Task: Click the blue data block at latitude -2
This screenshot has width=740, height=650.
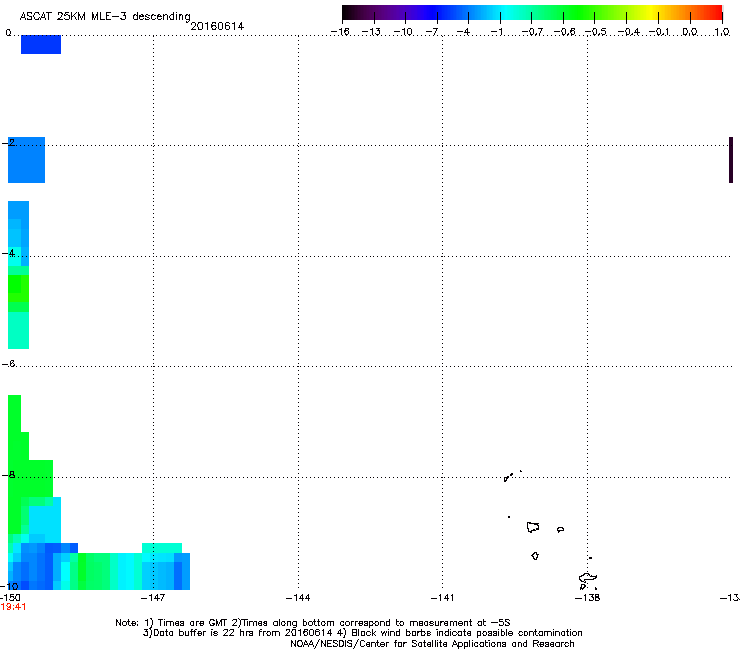Action: click(26, 160)
